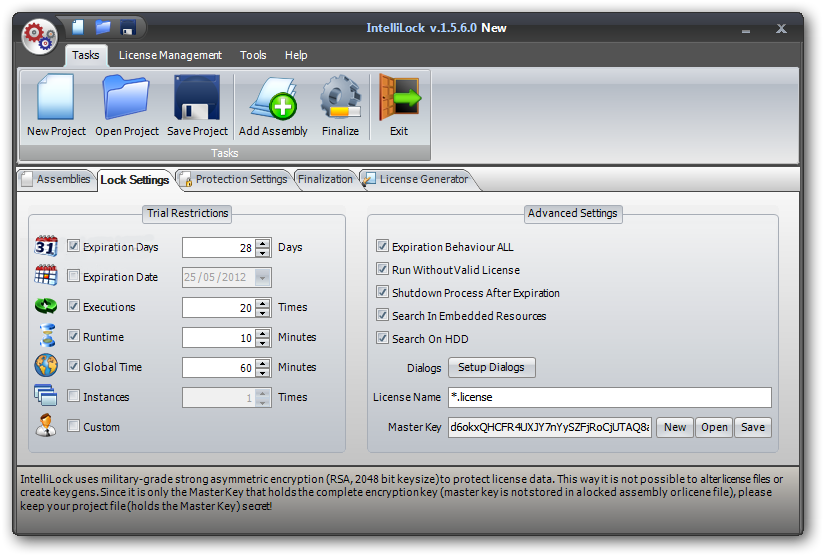Switch to the Protection Settings tab

point(235,179)
